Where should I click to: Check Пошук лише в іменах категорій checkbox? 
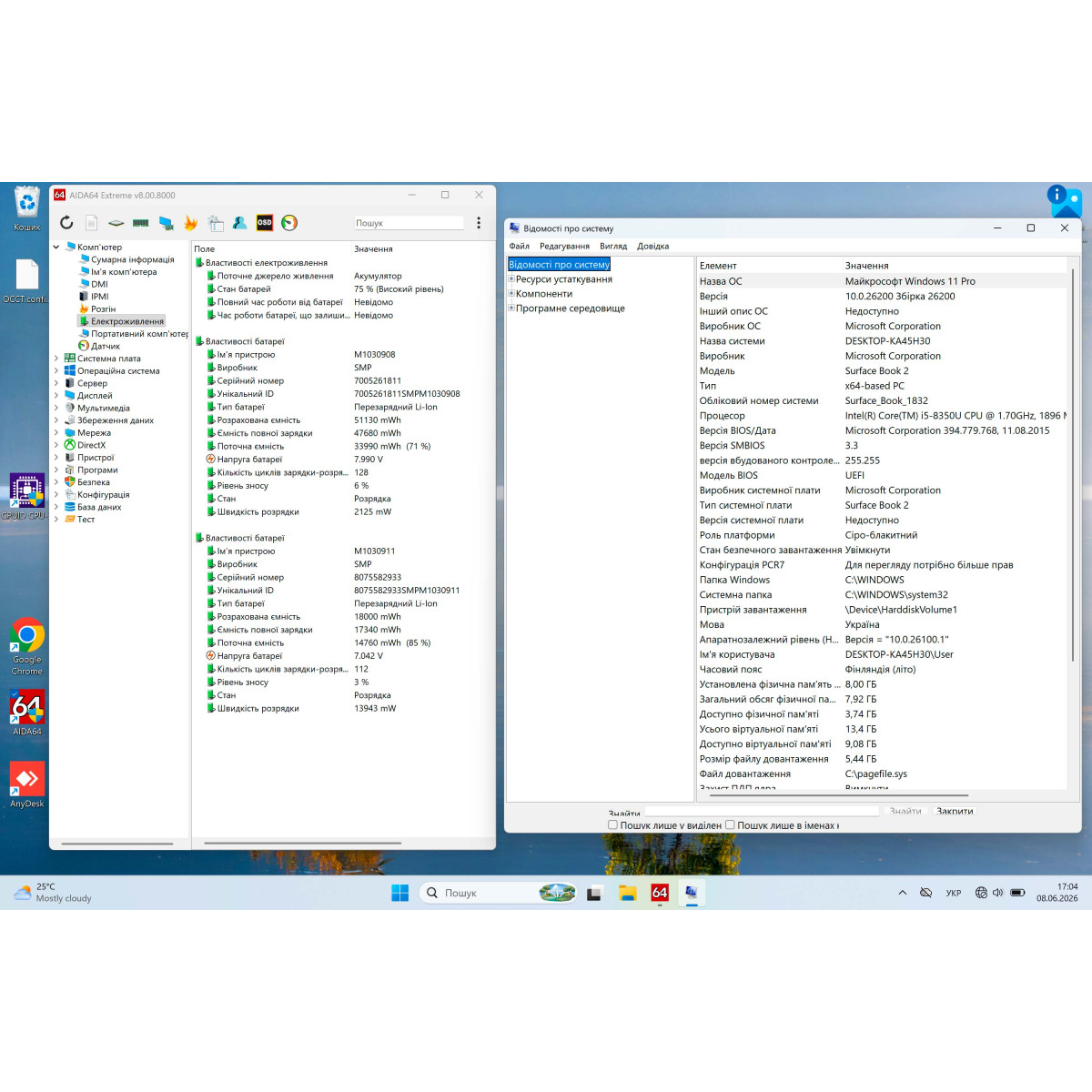point(730,824)
